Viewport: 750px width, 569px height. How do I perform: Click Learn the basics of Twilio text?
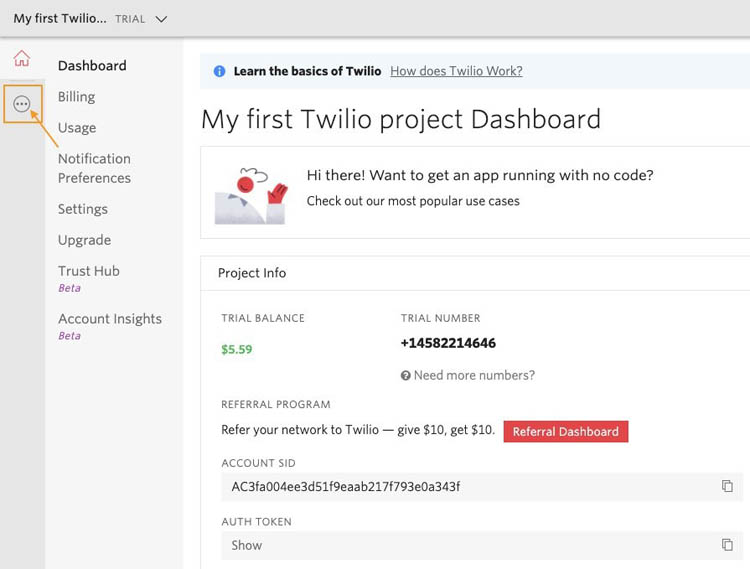click(x=308, y=71)
